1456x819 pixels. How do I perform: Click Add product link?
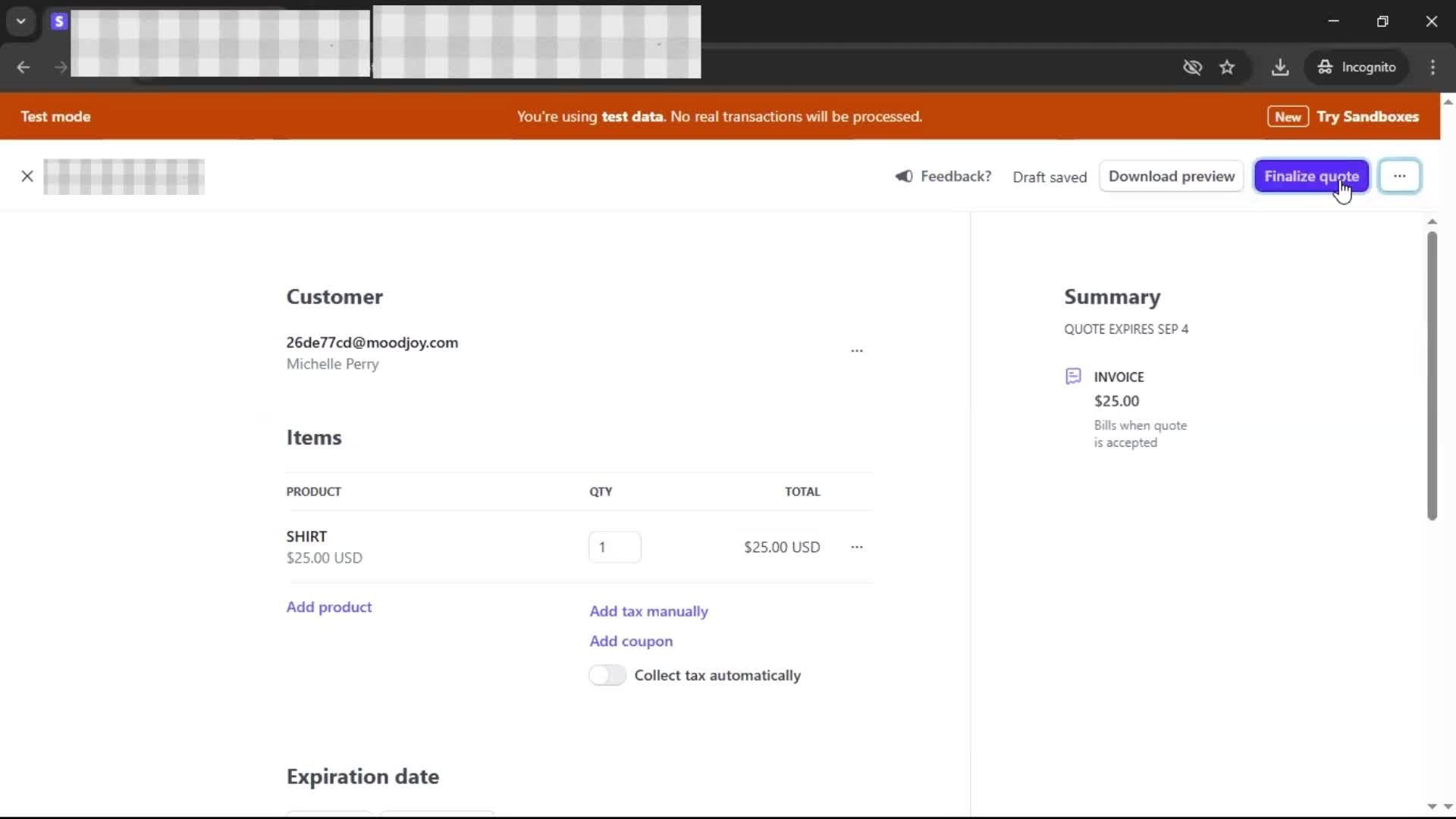(x=328, y=607)
